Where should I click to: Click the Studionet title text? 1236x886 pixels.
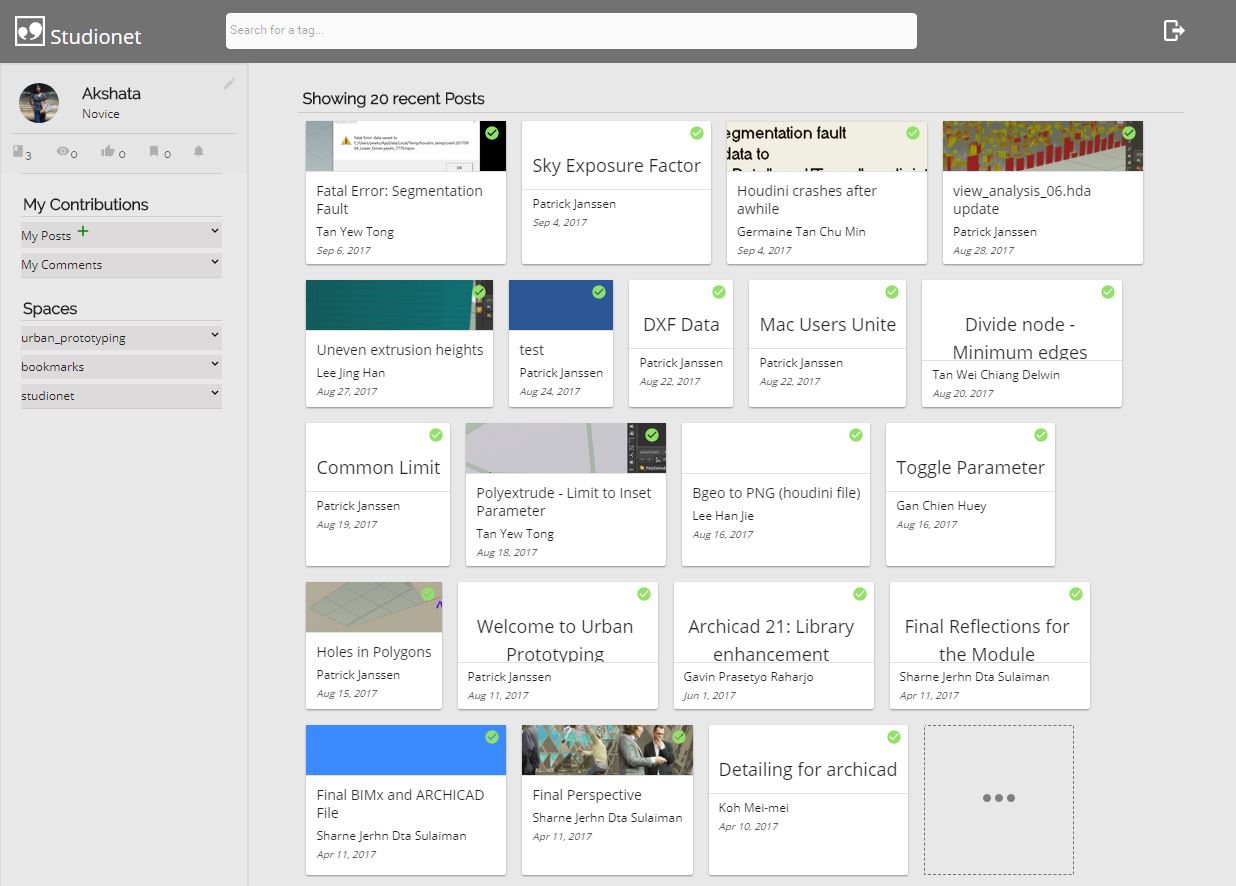point(96,37)
